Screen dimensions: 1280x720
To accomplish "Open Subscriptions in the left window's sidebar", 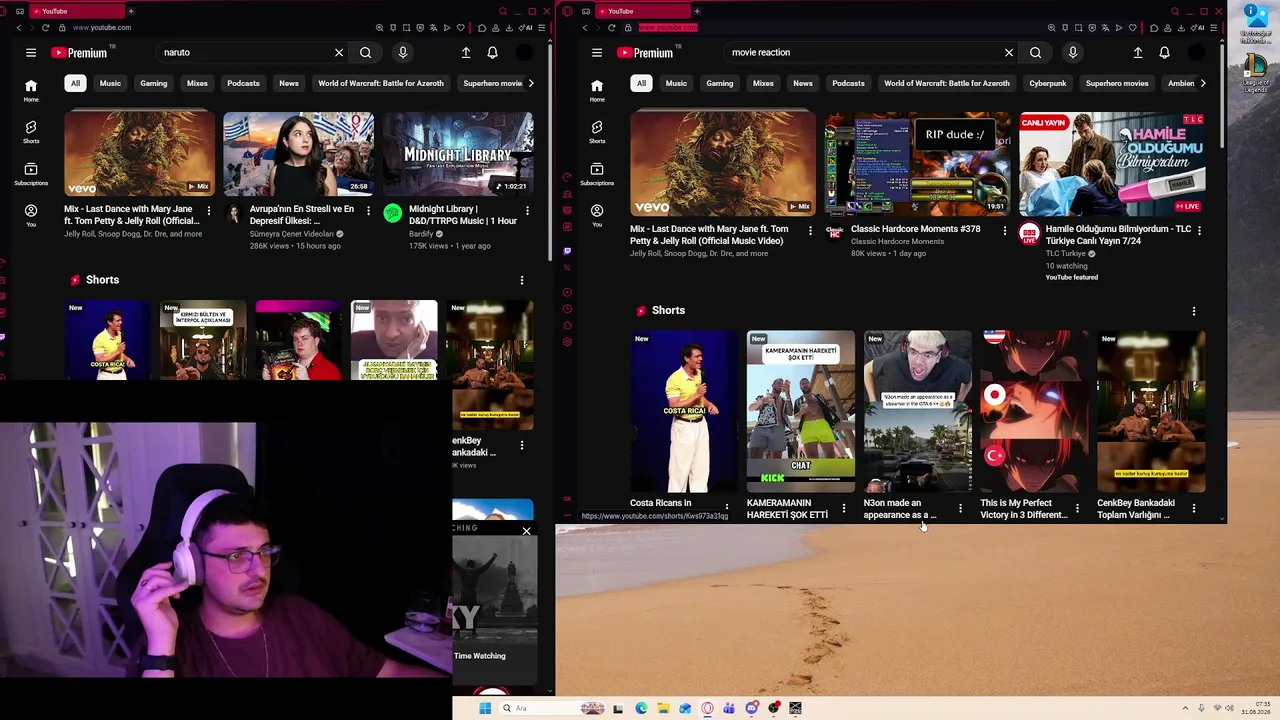I will (31, 174).
